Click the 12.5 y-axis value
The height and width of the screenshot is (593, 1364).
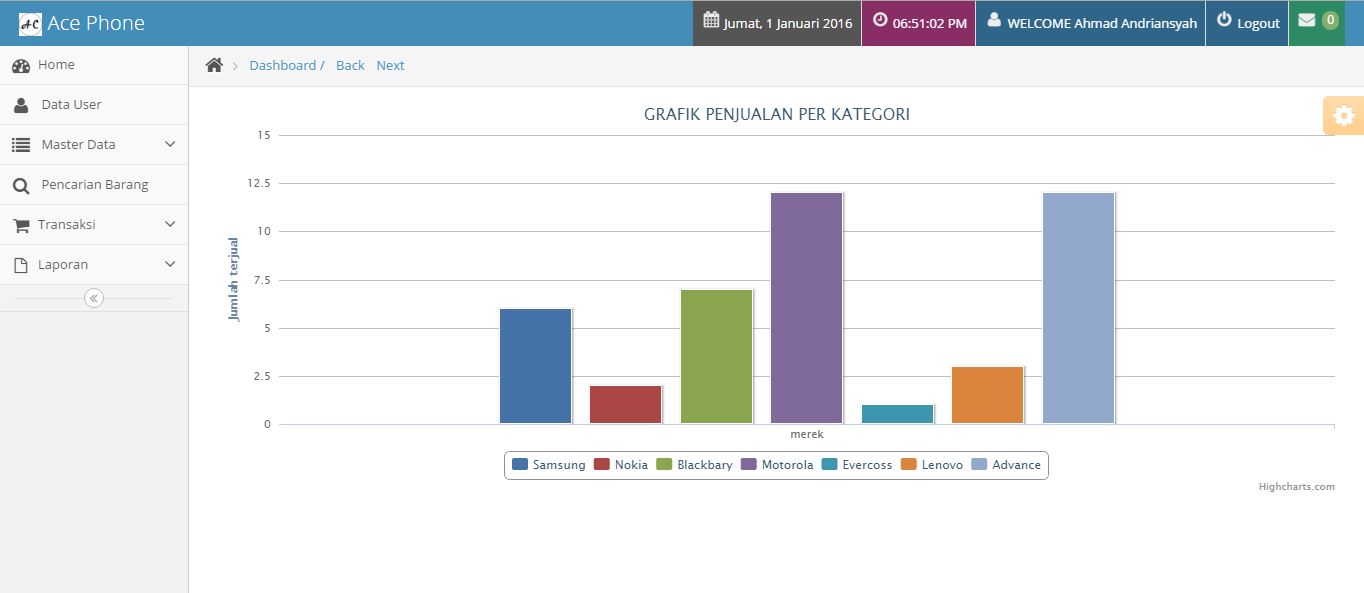(258, 183)
